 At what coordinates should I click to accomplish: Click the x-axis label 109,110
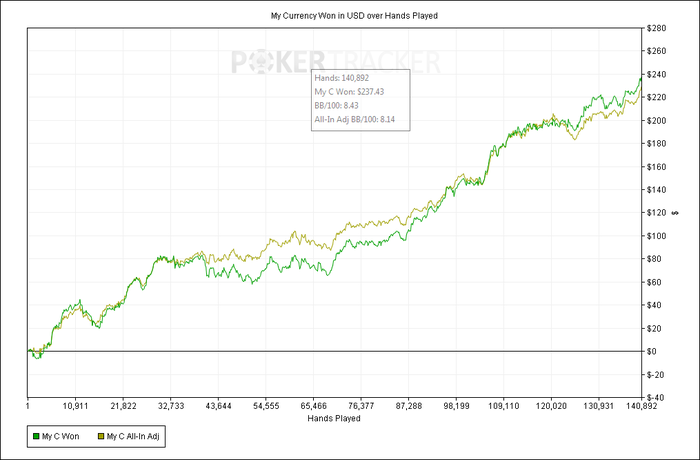click(x=504, y=406)
